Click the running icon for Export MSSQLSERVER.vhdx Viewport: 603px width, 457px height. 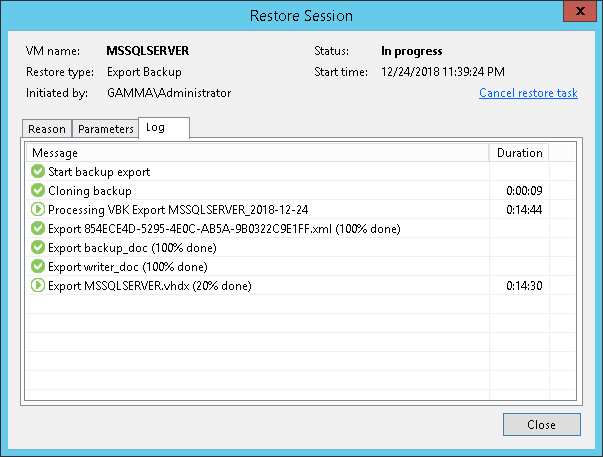click(x=38, y=286)
